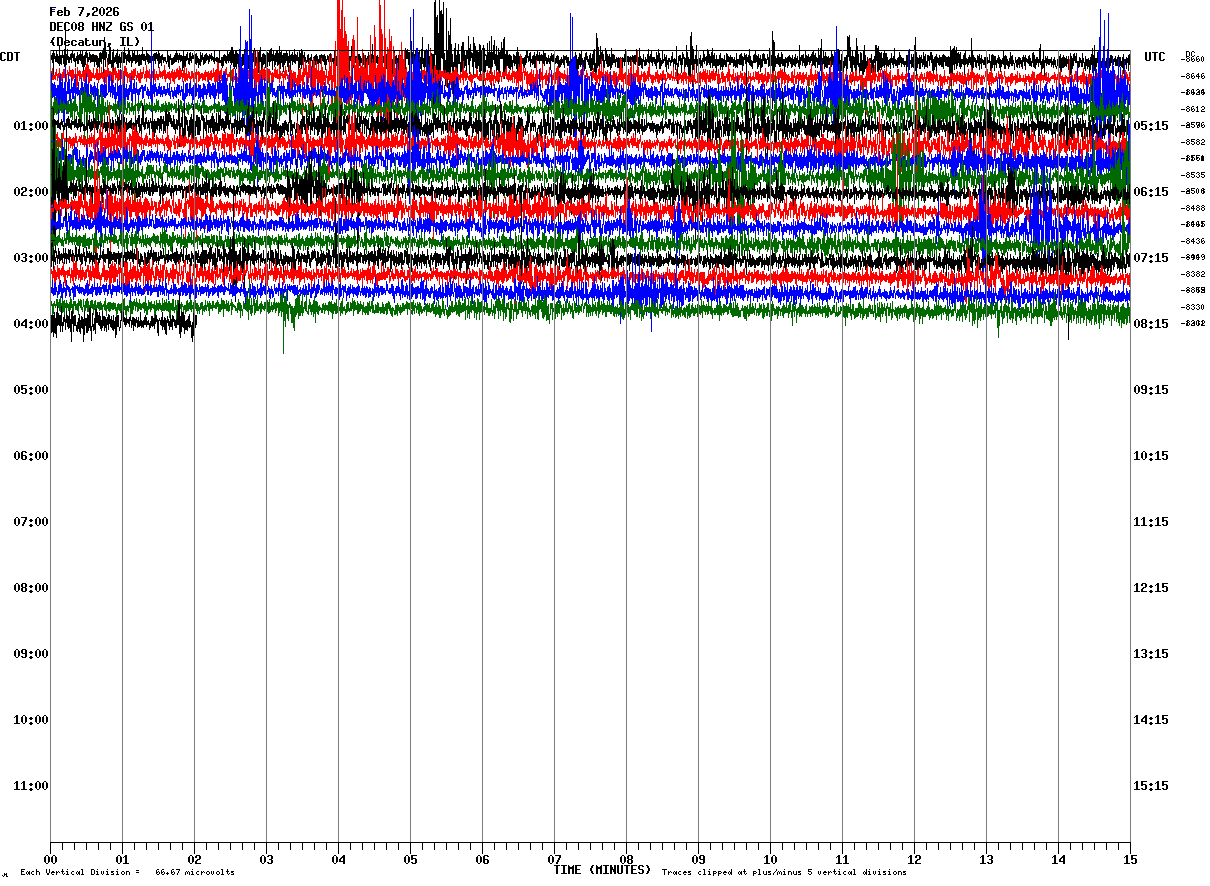Click the DC offset value '-8612'
This screenshot has width=1210, height=886.
pyautogui.click(x=1194, y=109)
